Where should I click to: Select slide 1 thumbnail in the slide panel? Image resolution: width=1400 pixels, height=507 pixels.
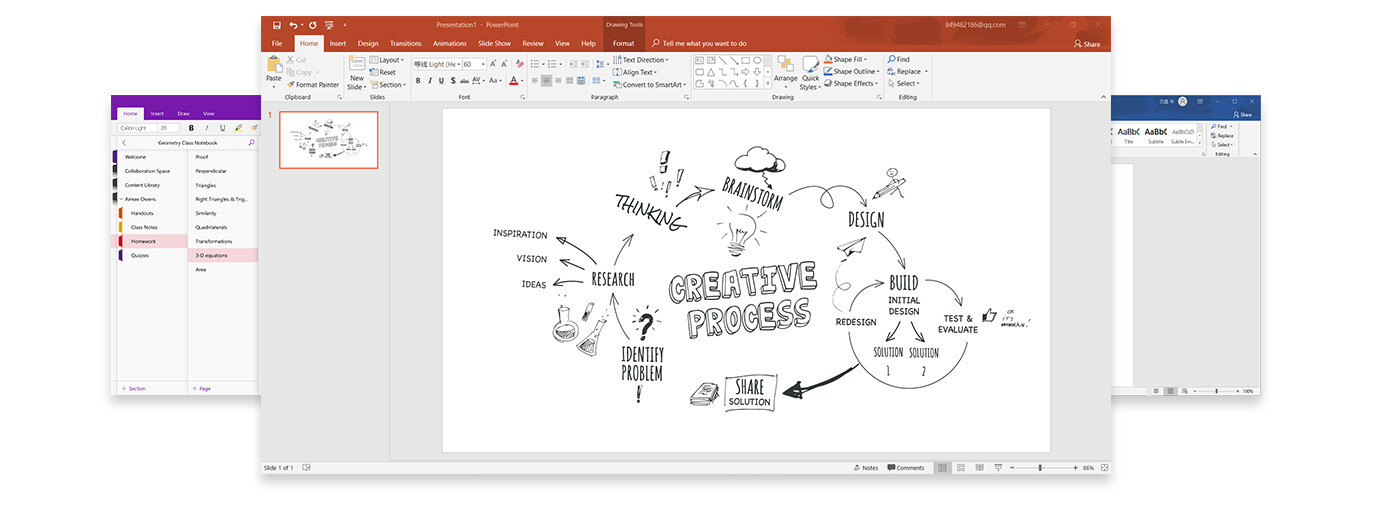(328, 140)
